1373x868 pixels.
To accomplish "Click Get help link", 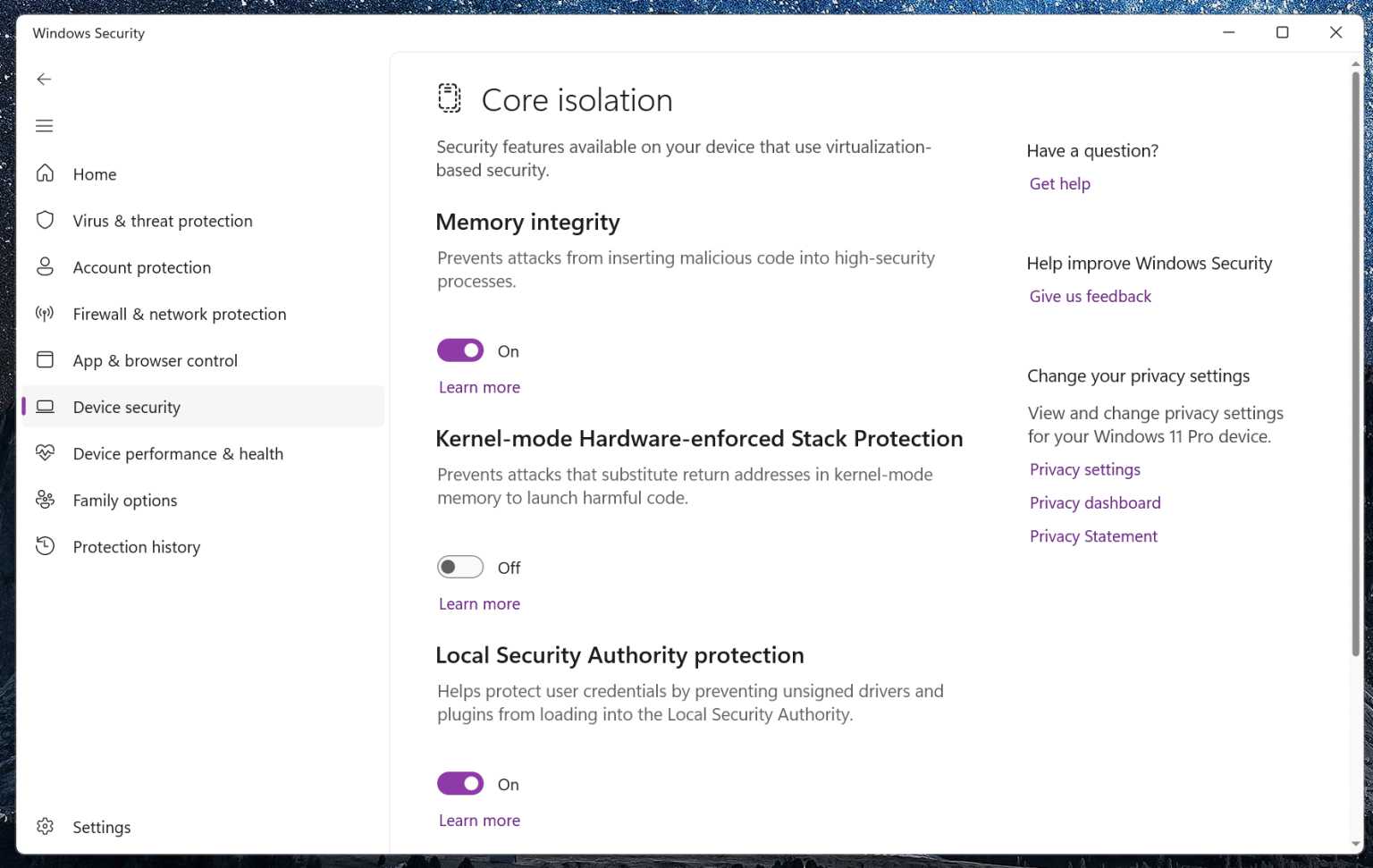I will pos(1059,183).
